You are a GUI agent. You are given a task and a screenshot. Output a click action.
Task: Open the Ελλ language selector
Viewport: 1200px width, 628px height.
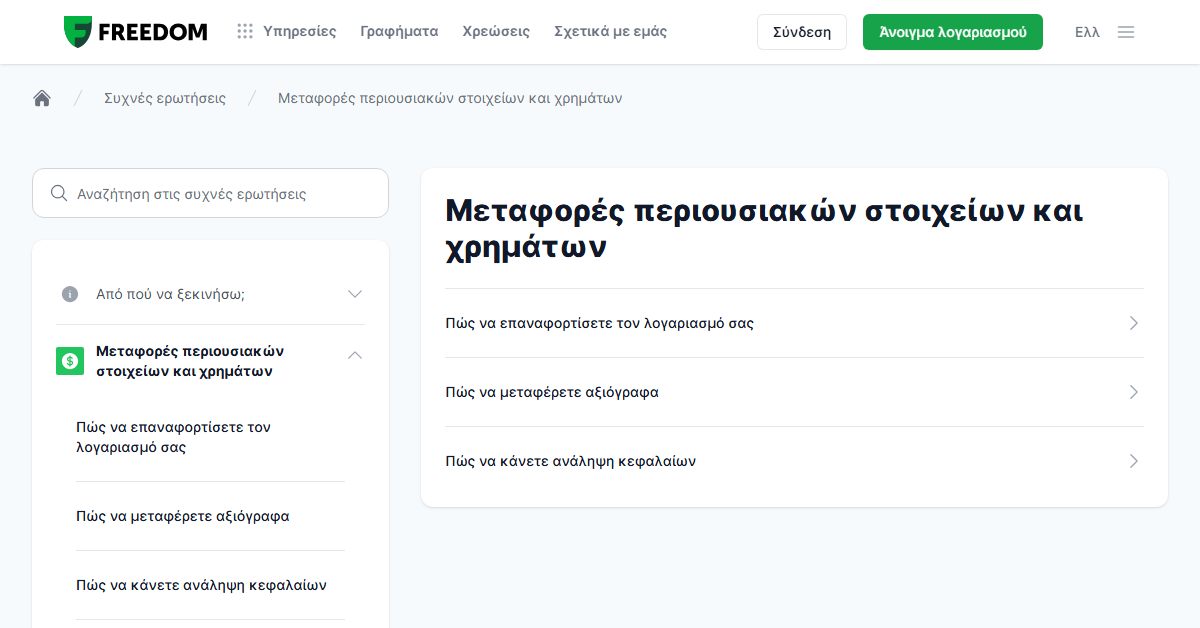[x=1087, y=32]
